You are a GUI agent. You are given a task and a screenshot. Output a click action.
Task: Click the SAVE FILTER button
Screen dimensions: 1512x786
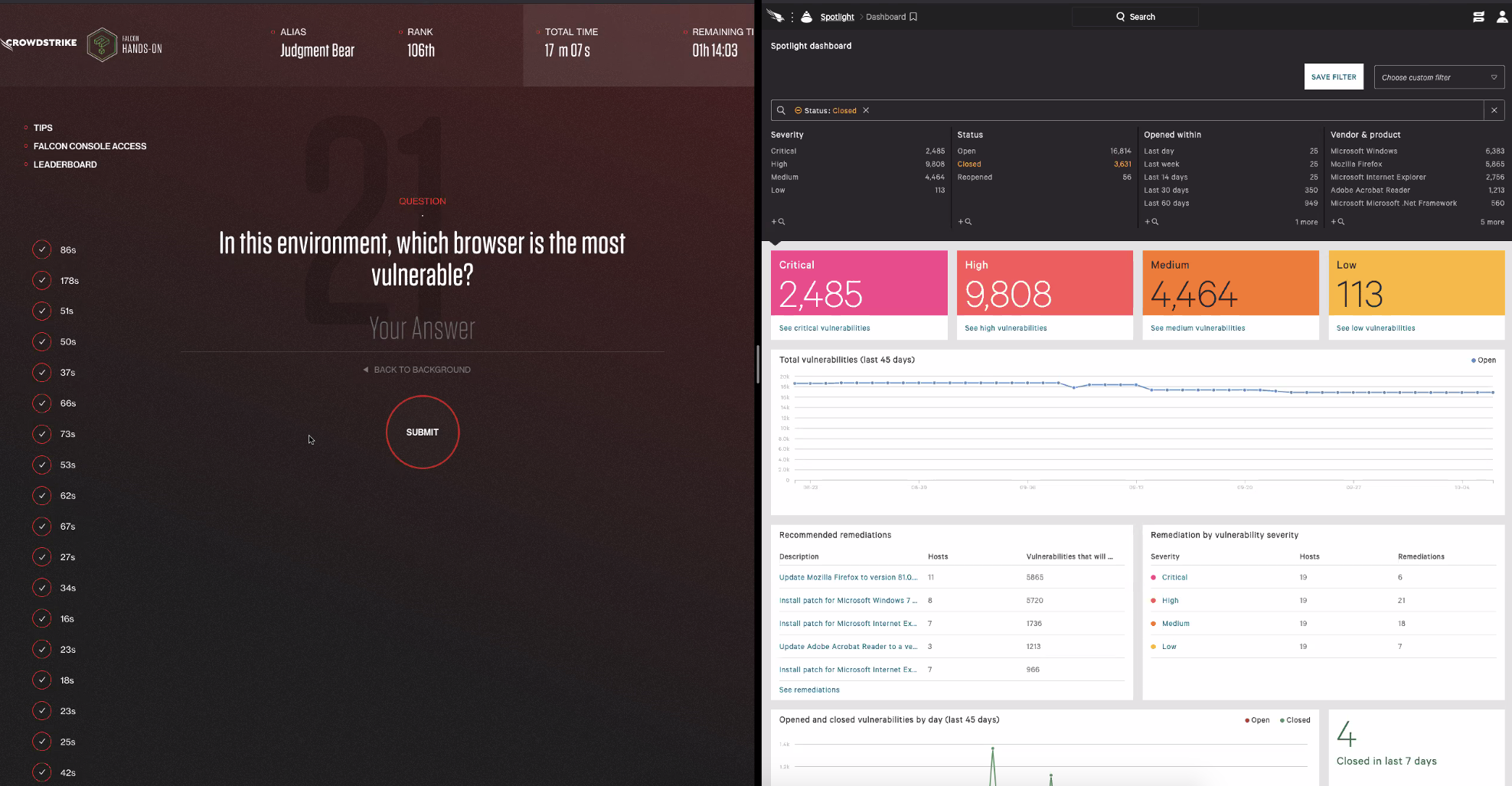tap(1334, 77)
